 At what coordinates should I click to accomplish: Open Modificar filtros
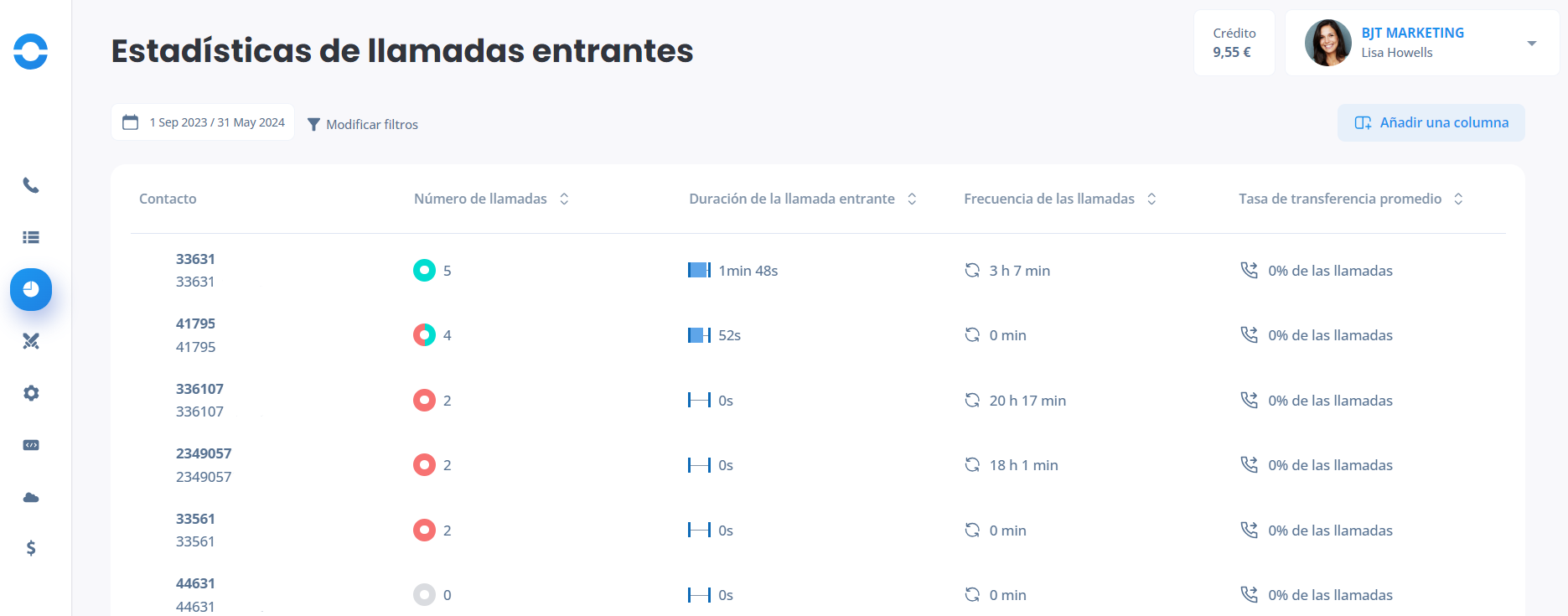click(363, 124)
